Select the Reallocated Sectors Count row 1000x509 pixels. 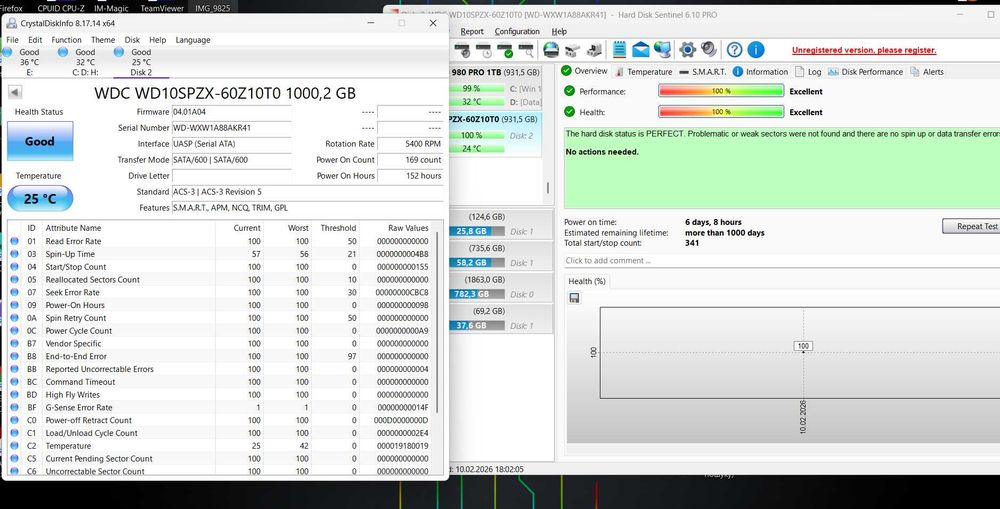[220, 279]
